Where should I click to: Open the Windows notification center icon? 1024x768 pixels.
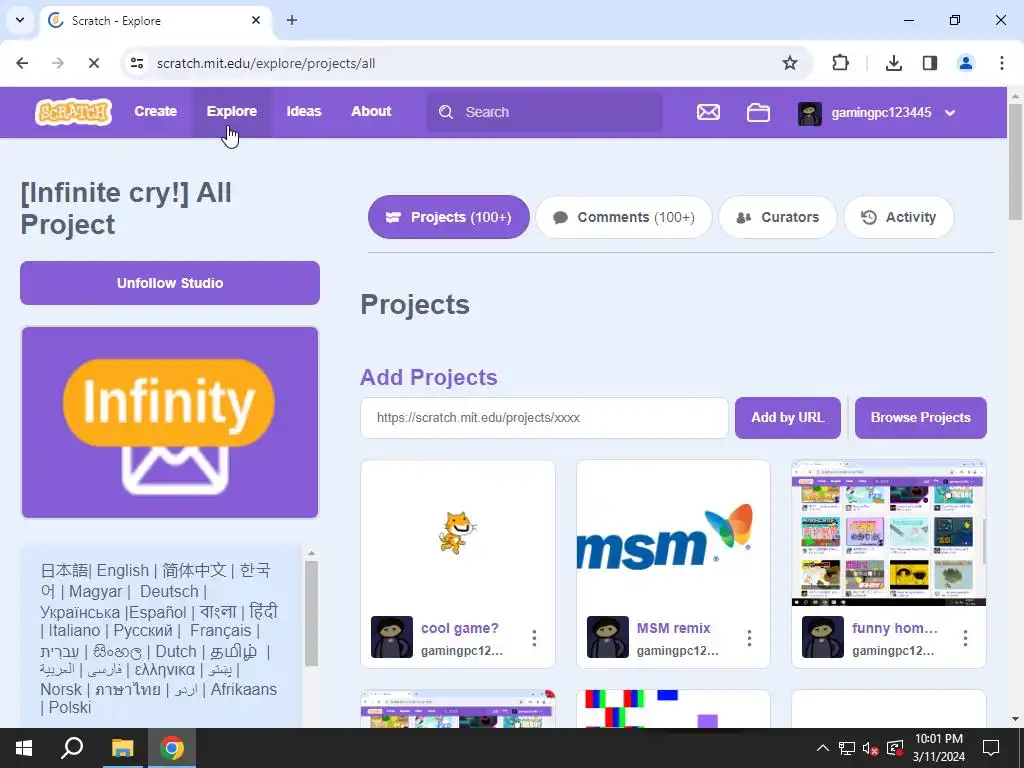991,748
